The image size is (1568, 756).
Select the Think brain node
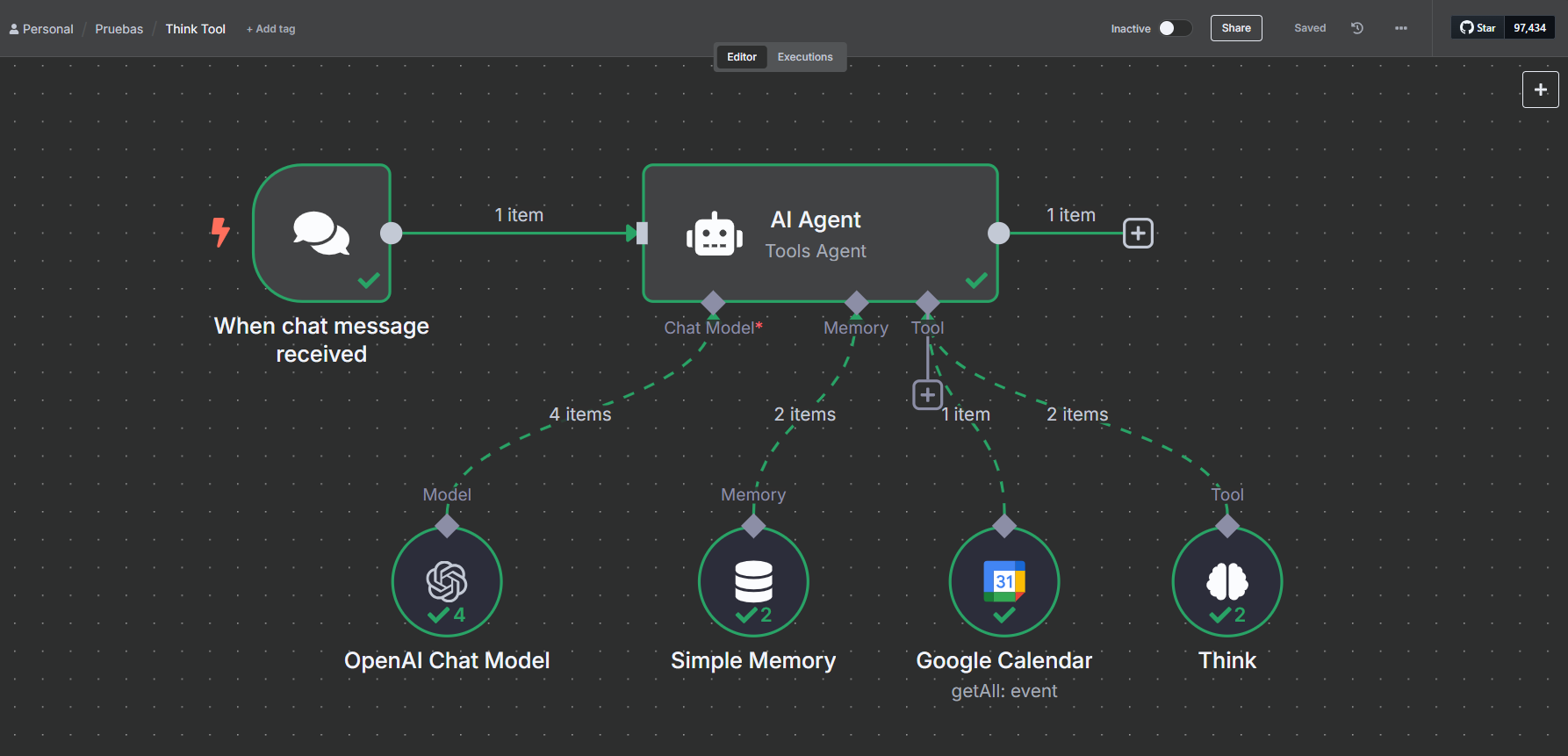(1227, 581)
